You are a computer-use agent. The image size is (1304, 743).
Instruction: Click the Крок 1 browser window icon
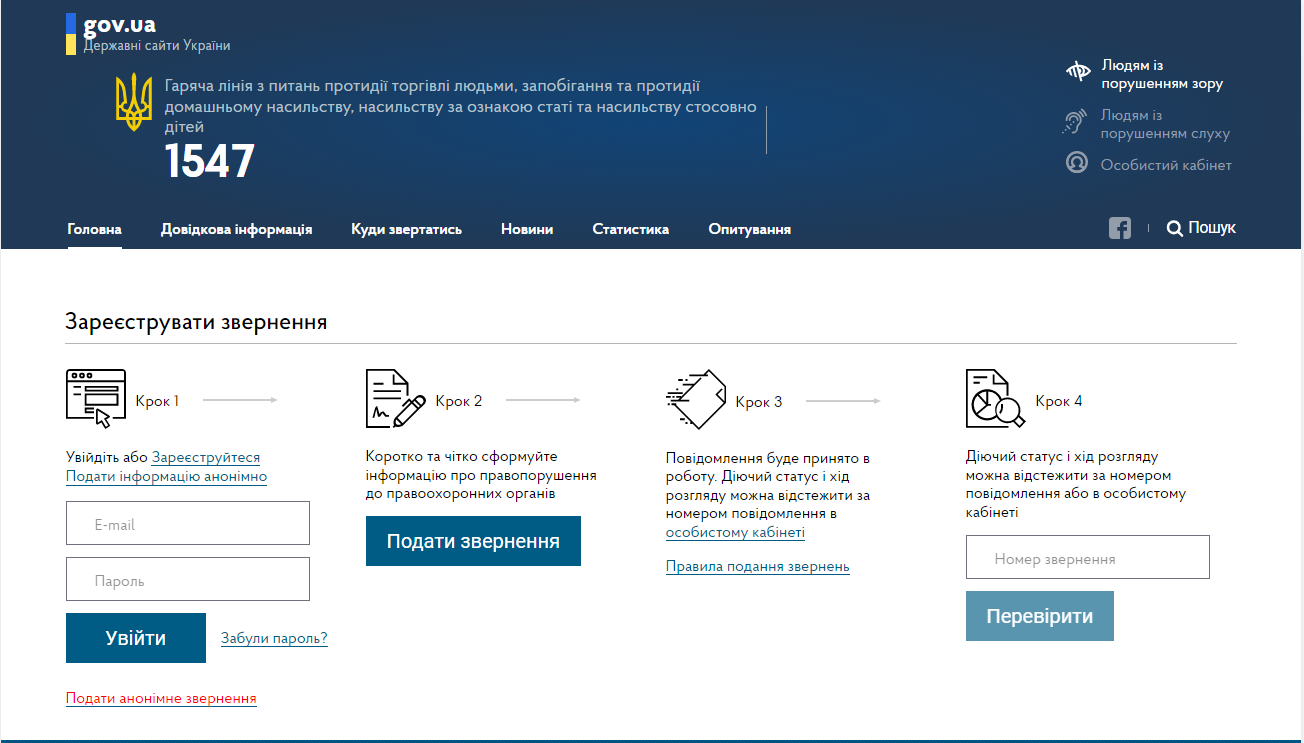tap(96, 398)
